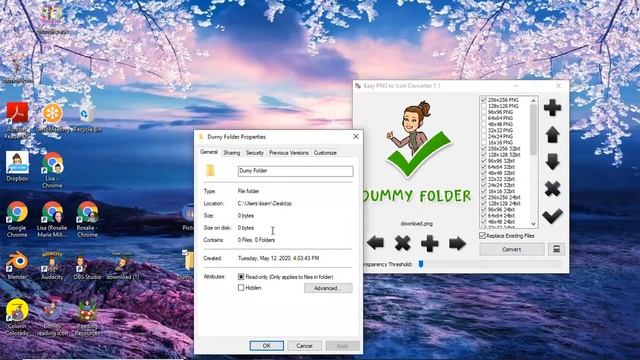Check the 64x64 PNG format
The width and height of the screenshot is (640, 360).
tap(483, 118)
